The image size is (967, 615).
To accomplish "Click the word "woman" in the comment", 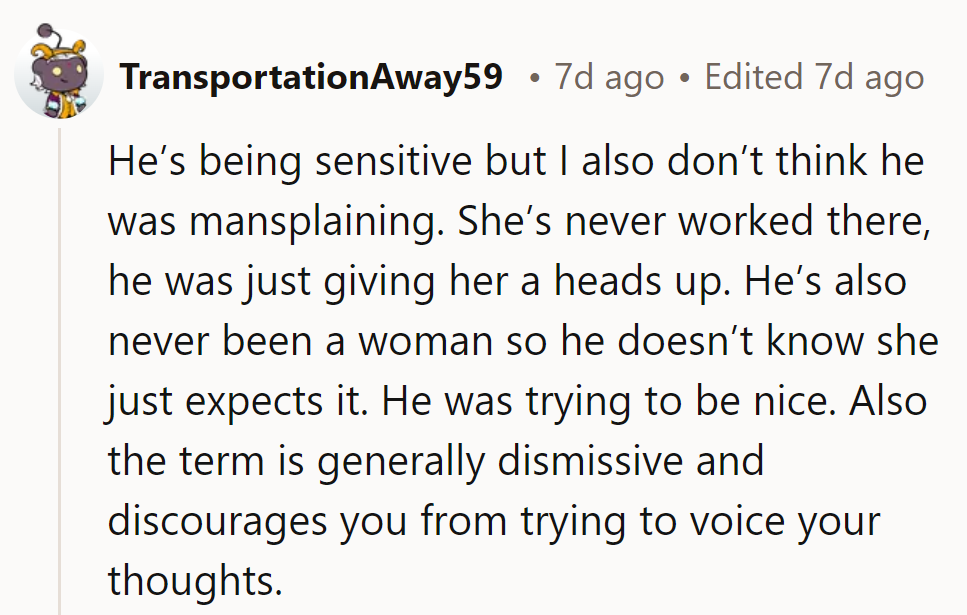I will tap(426, 342).
